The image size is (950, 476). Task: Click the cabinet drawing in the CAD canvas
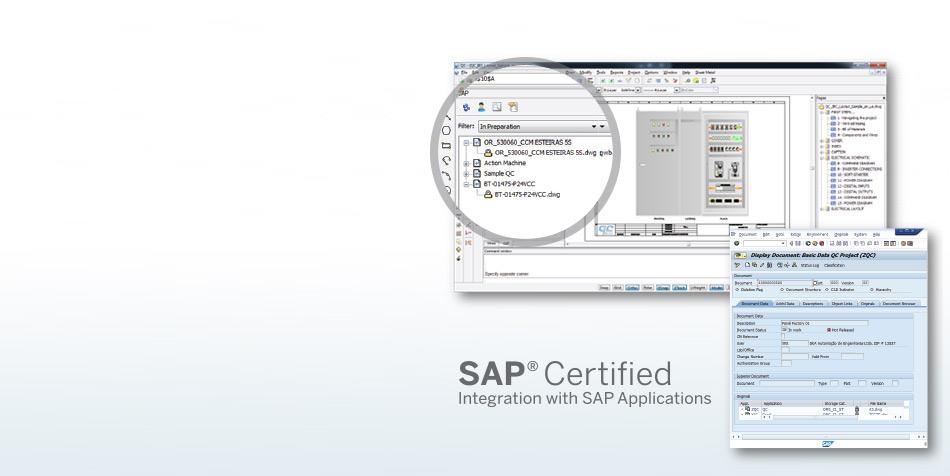tap(691, 162)
